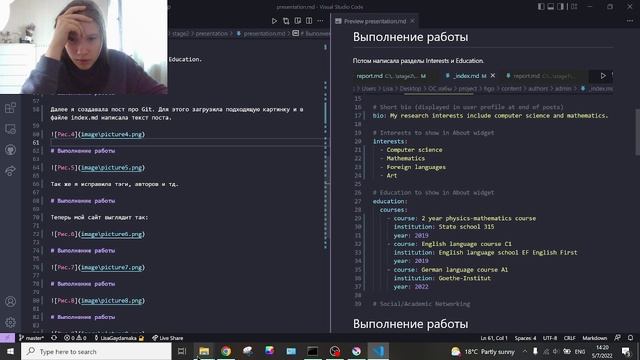Synchronize changes icon in status bar

(x=54, y=338)
